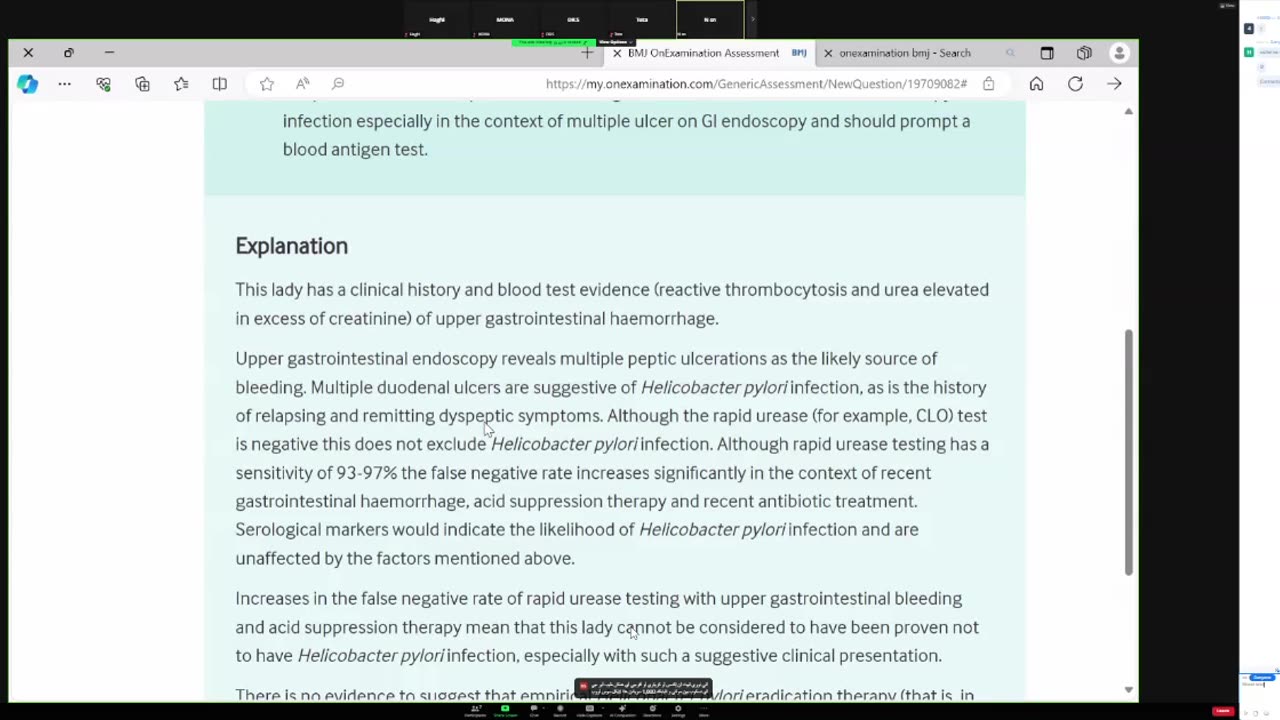Select the MONA participant video thumbnail

click(505, 19)
